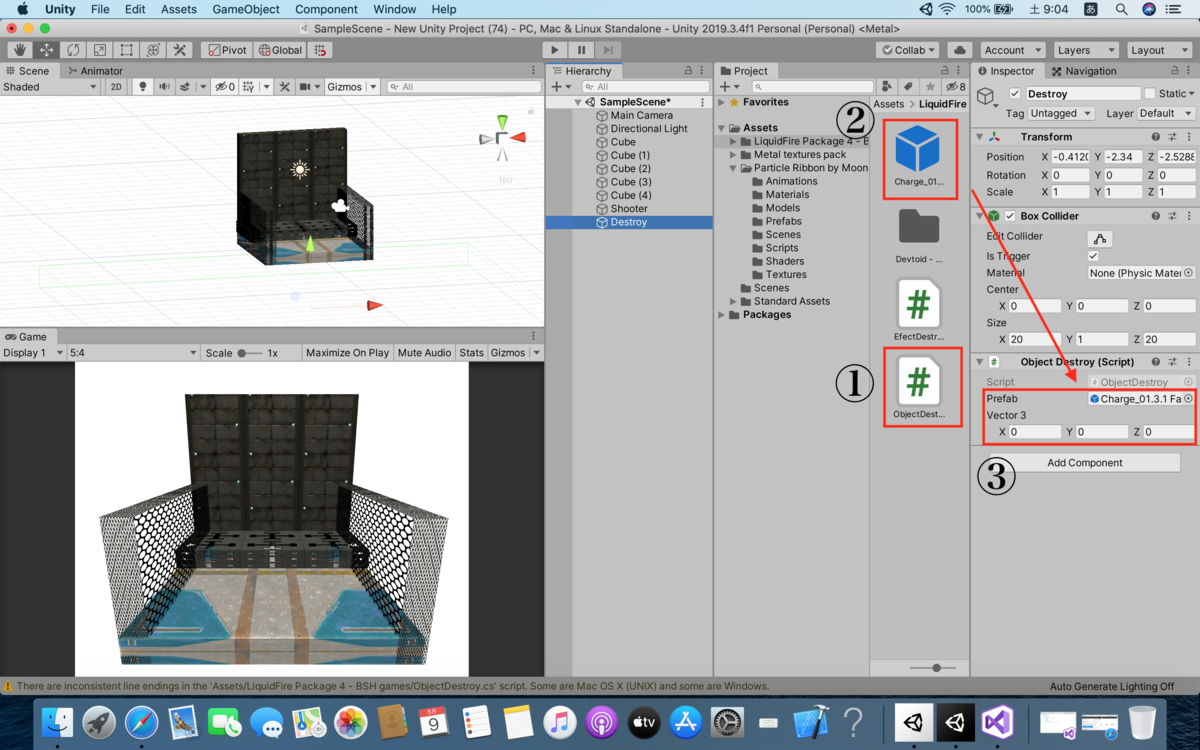Switch to the Animator tab
Image resolution: width=1200 pixels, height=750 pixels.
coord(95,71)
